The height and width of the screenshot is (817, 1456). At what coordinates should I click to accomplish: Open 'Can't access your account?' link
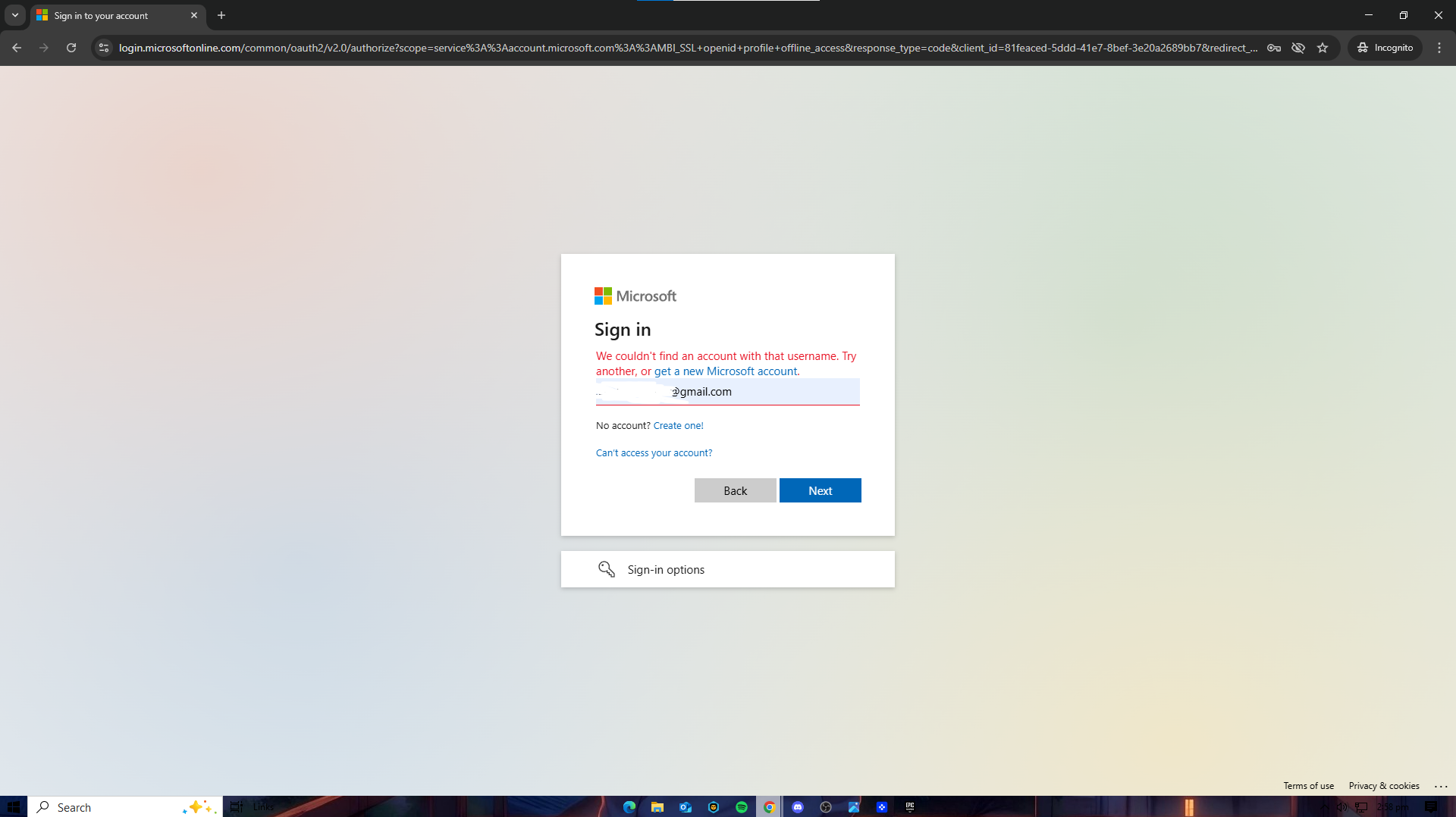(654, 453)
